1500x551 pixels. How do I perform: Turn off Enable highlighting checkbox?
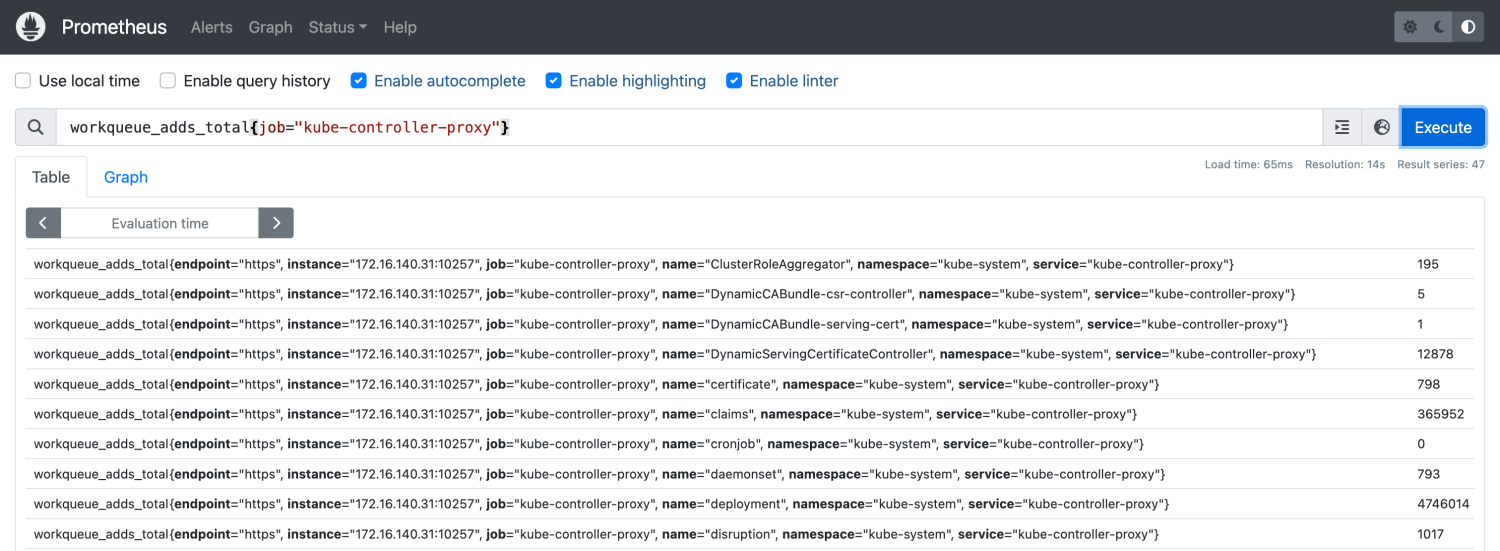pos(553,81)
